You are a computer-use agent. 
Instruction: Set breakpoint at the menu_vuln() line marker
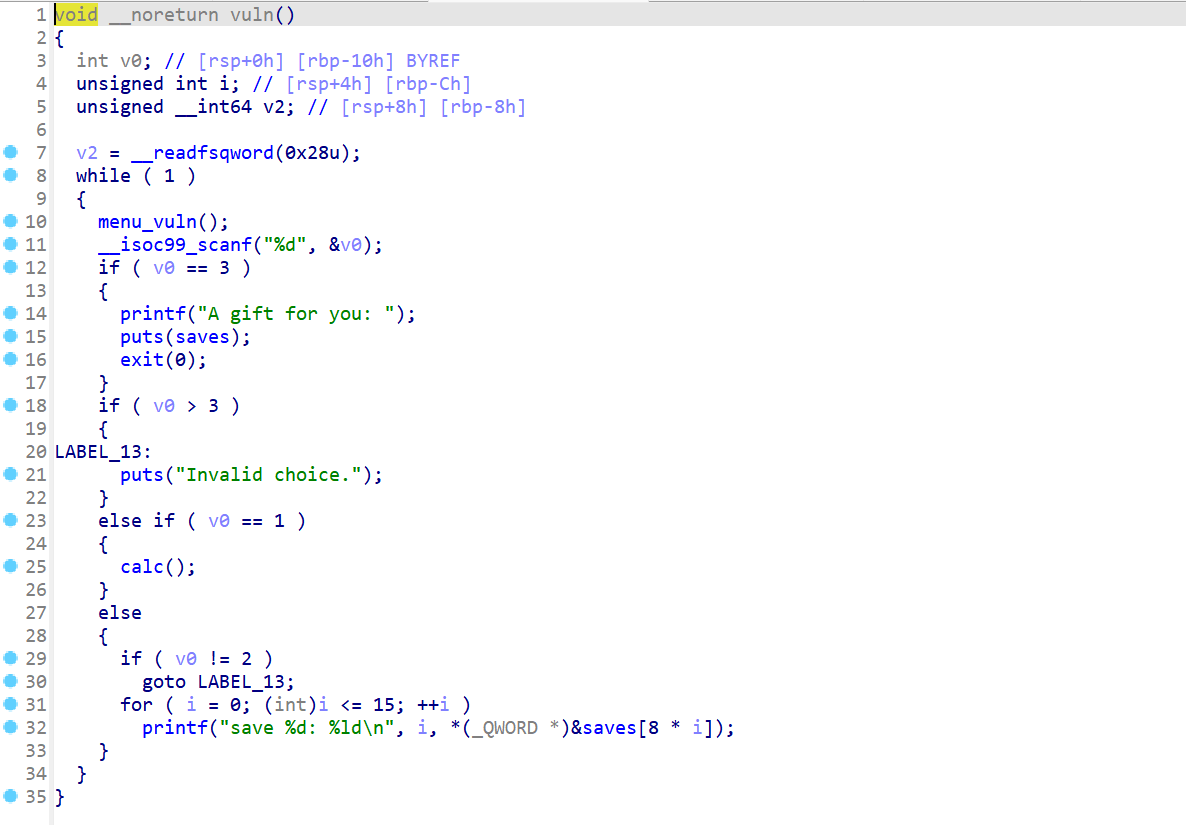(11, 222)
